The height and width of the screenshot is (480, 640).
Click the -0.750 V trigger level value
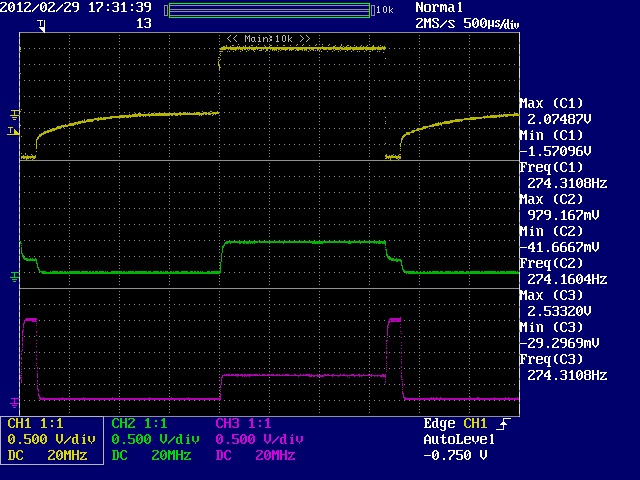[456, 455]
